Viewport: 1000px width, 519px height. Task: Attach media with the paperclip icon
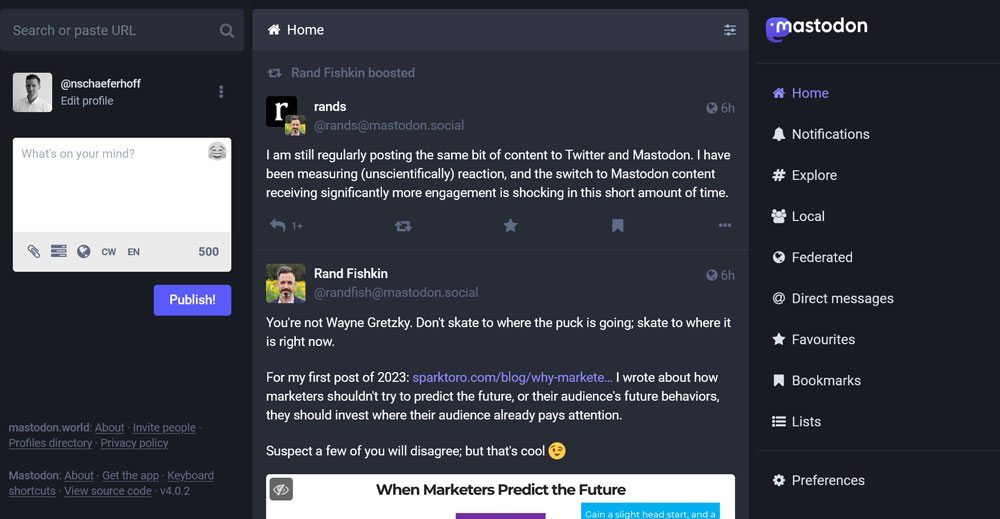pyautogui.click(x=34, y=252)
